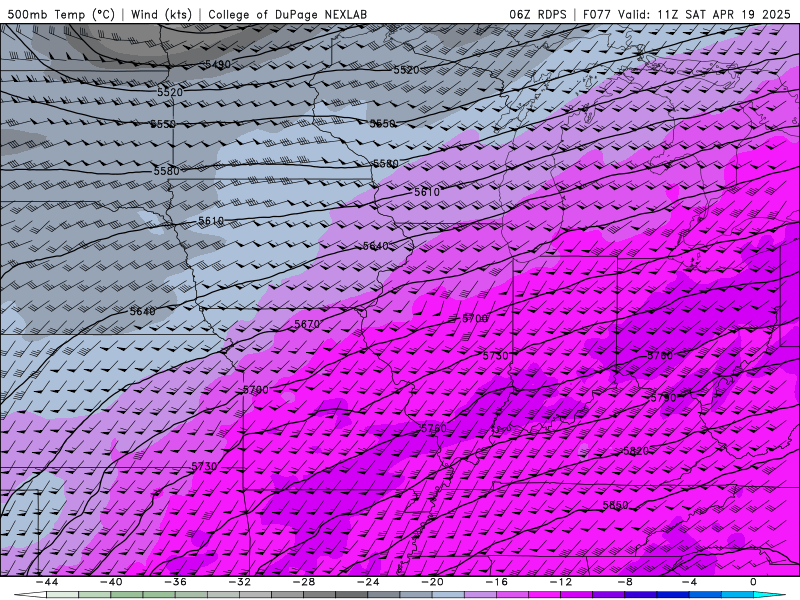Click the -44 color scale tick label
This screenshot has width=800, height=600.
46,582
